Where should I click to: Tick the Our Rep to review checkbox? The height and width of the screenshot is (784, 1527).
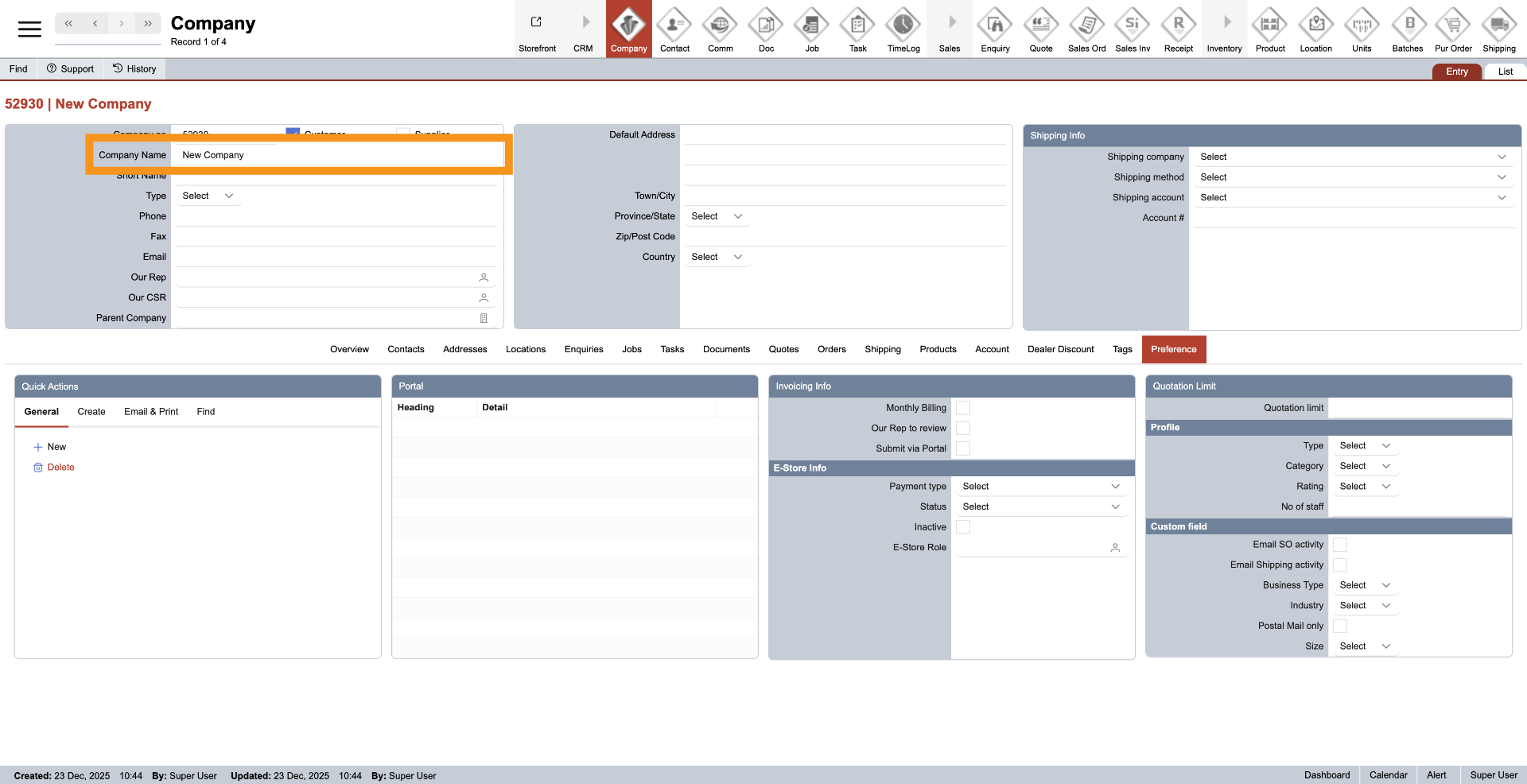(963, 429)
